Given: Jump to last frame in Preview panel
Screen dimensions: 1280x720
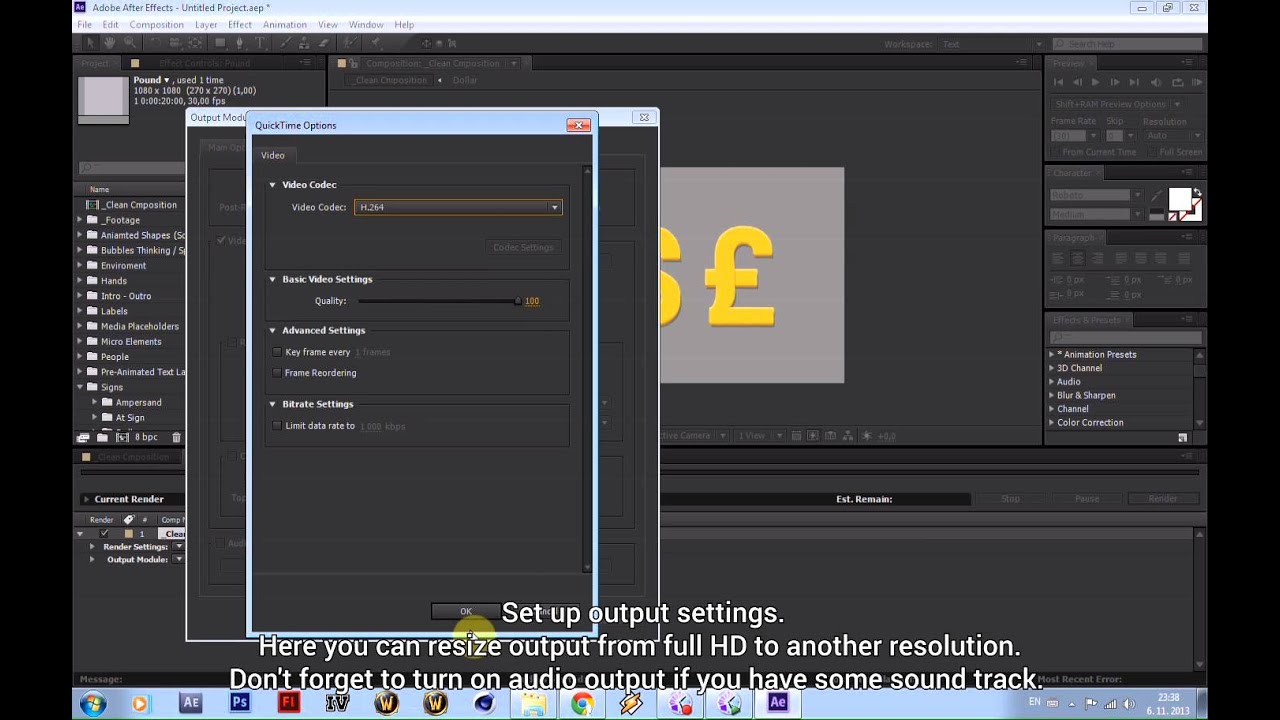Looking at the screenshot, I should (1134, 82).
